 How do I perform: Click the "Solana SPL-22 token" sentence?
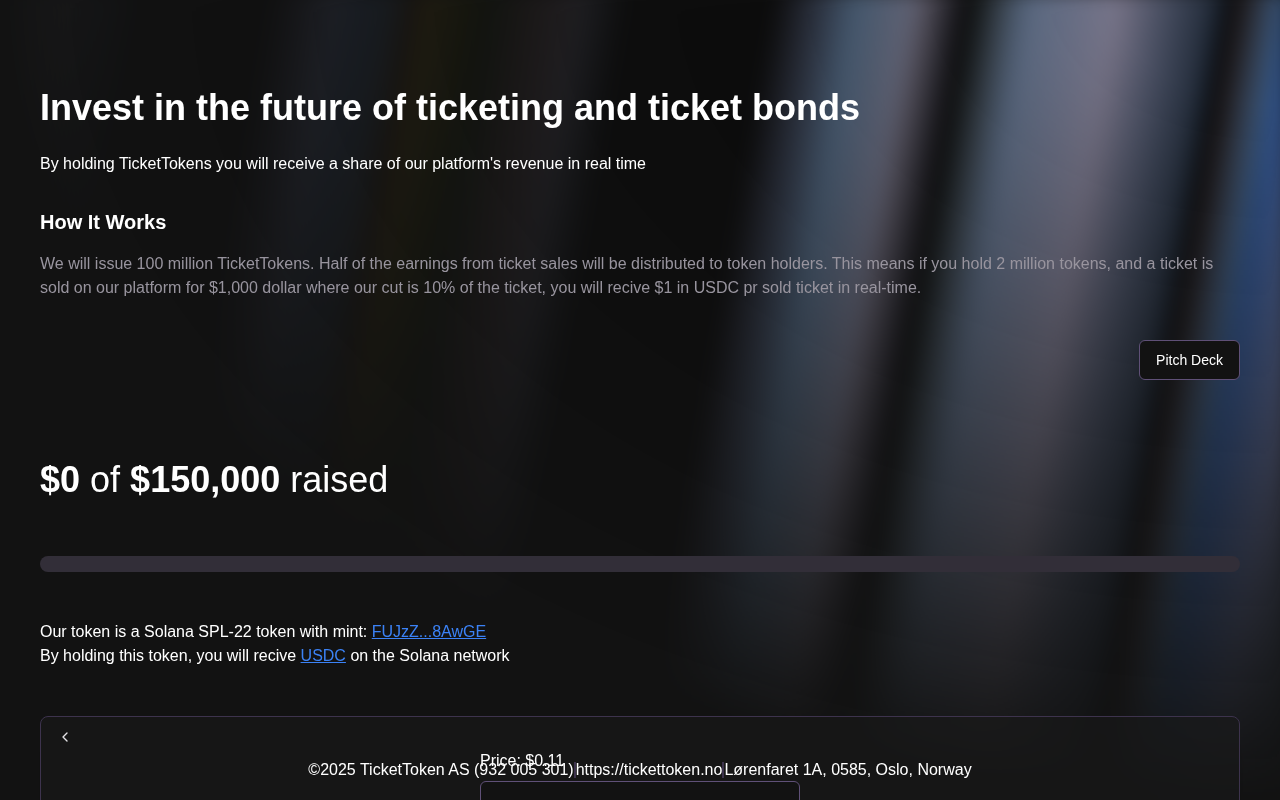coord(204,632)
